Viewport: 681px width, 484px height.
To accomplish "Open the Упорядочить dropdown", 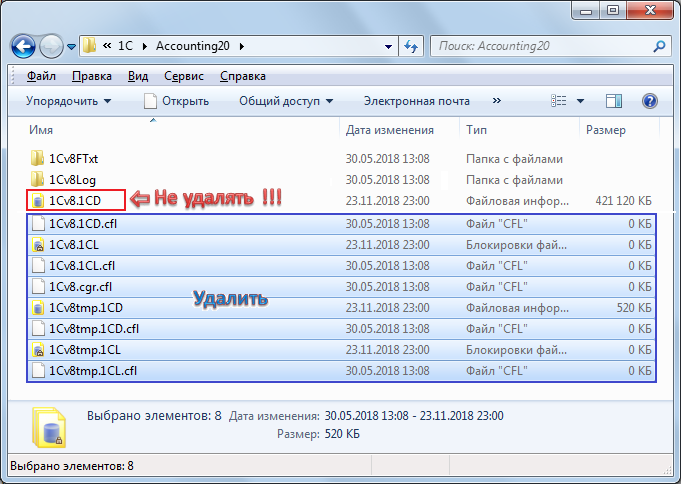I will (68, 101).
